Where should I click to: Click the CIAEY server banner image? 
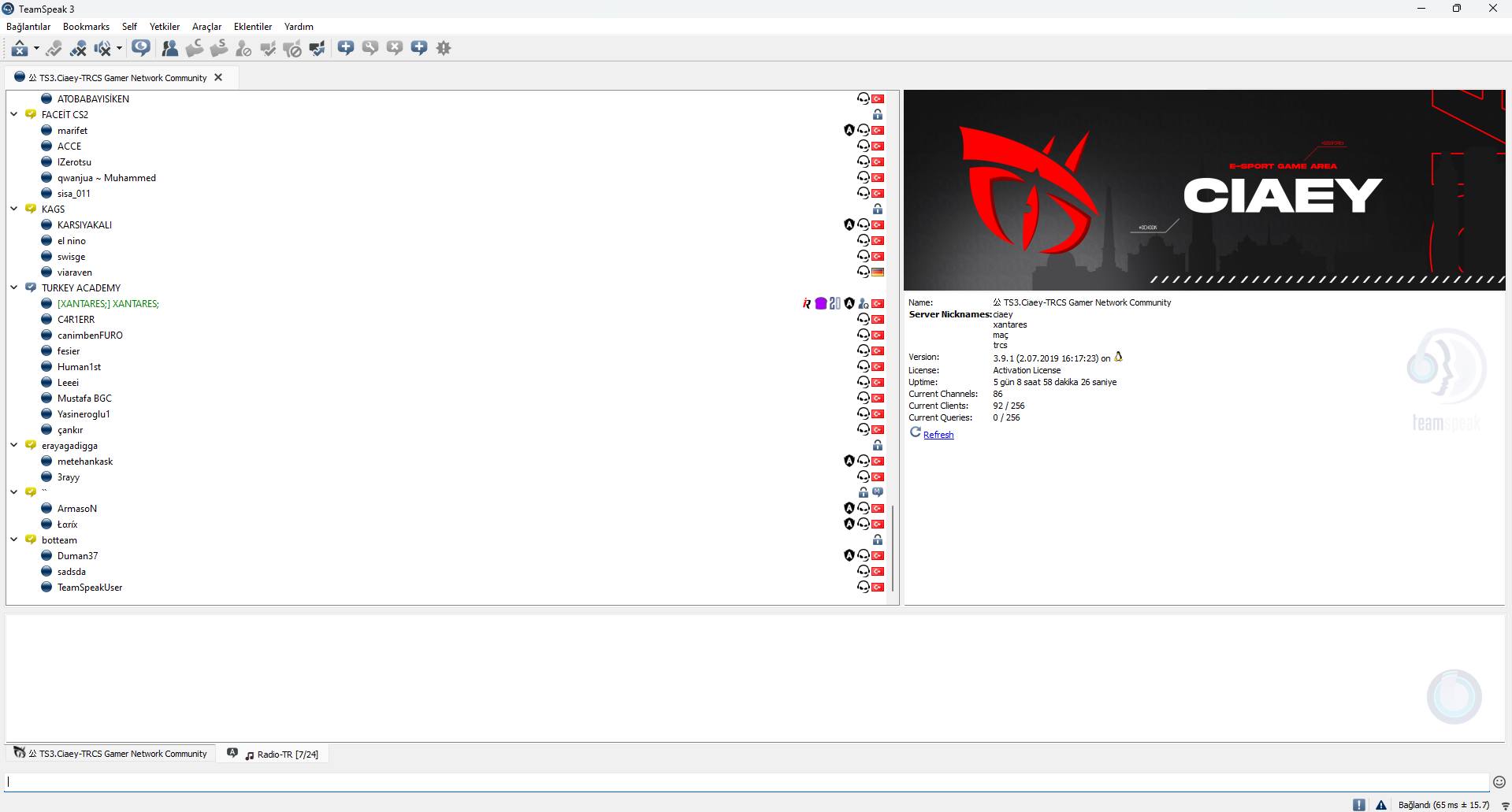pyautogui.click(x=1204, y=190)
